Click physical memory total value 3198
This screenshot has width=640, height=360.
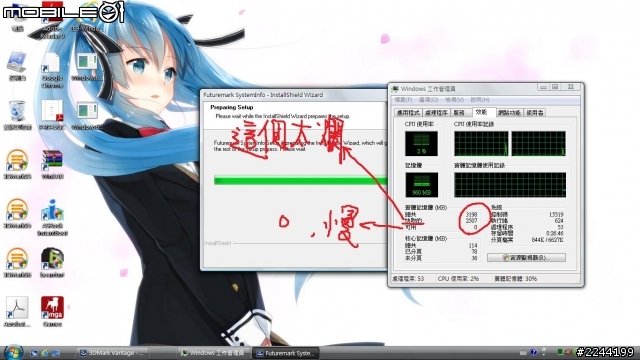pyautogui.click(x=471, y=214)
